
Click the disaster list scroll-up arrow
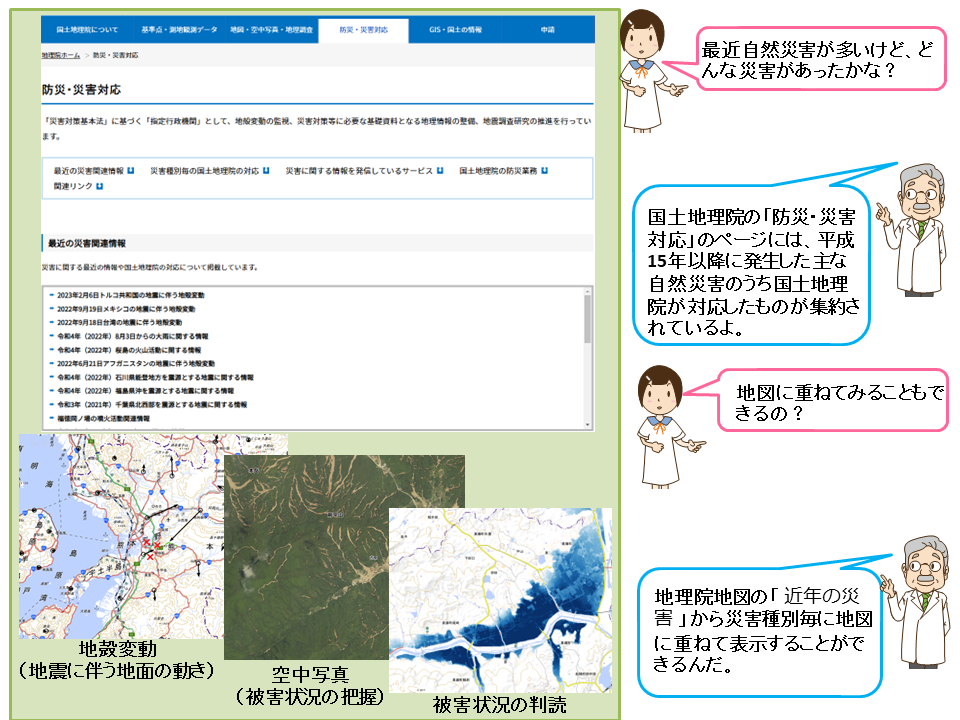pyautogui.click(x=588, y=291)
